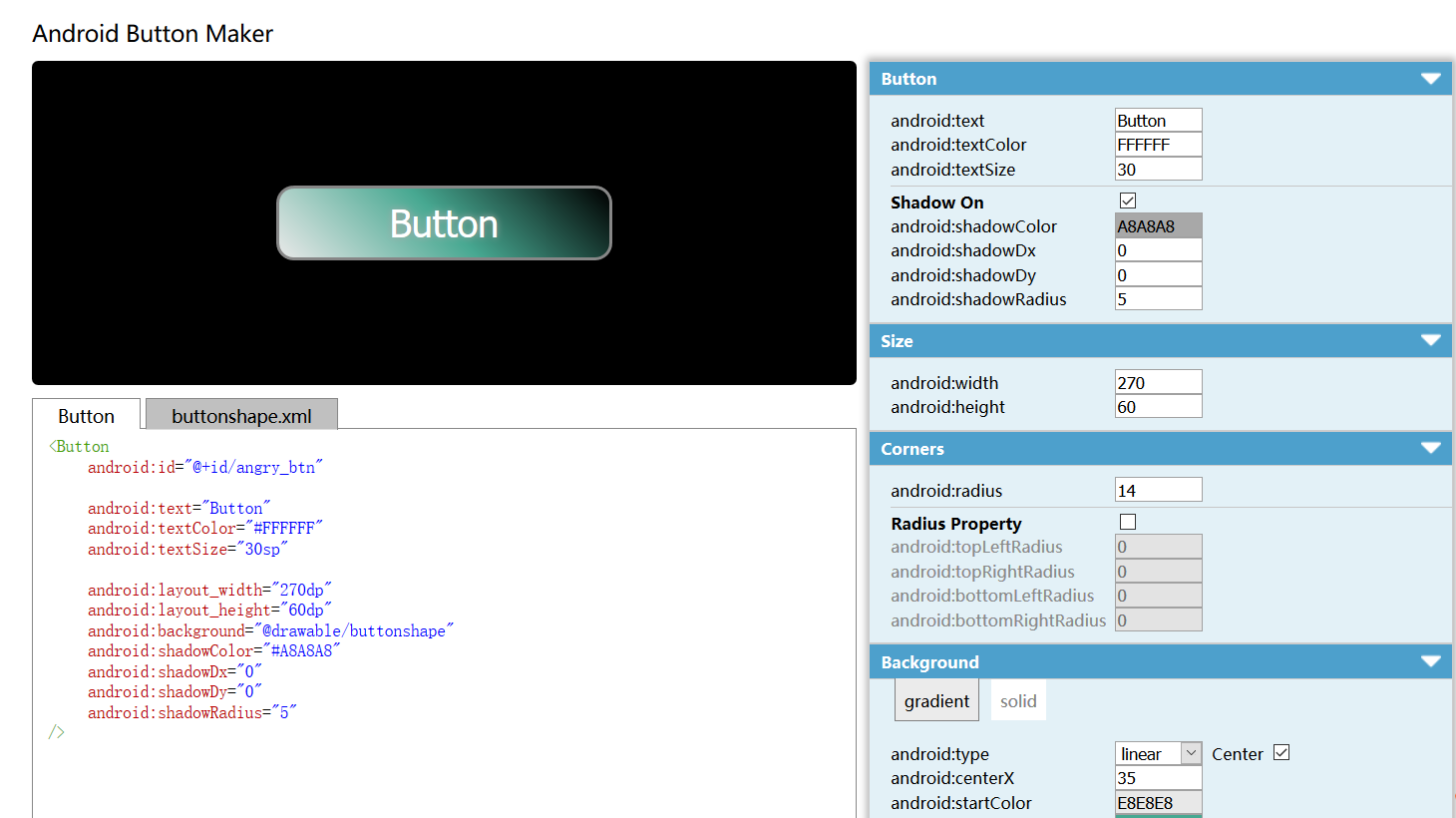Collapse the Corners section arrow

pyautogui.click(x=1430, y=449)
